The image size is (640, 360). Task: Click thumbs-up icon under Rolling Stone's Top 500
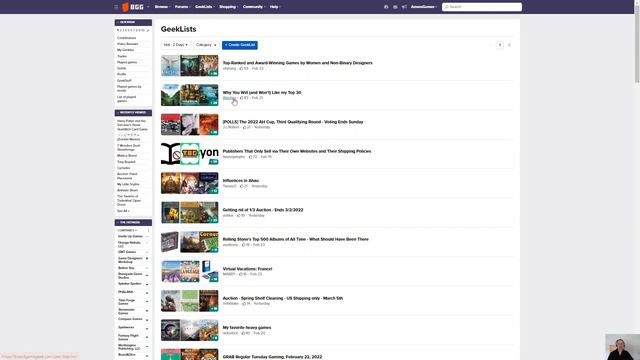tap(243, 245)
